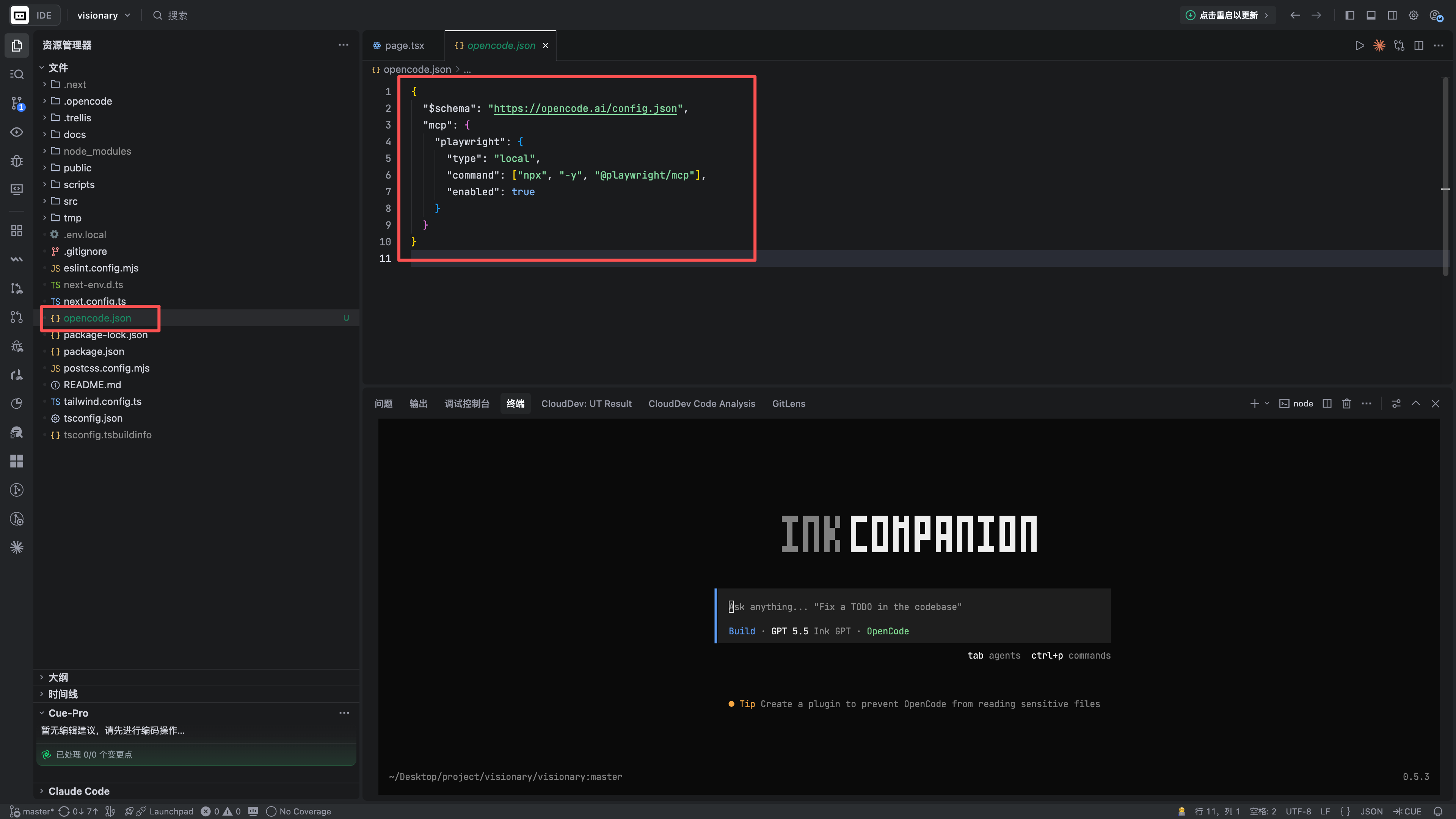Go back with the left arrow

coord(1295,15)
